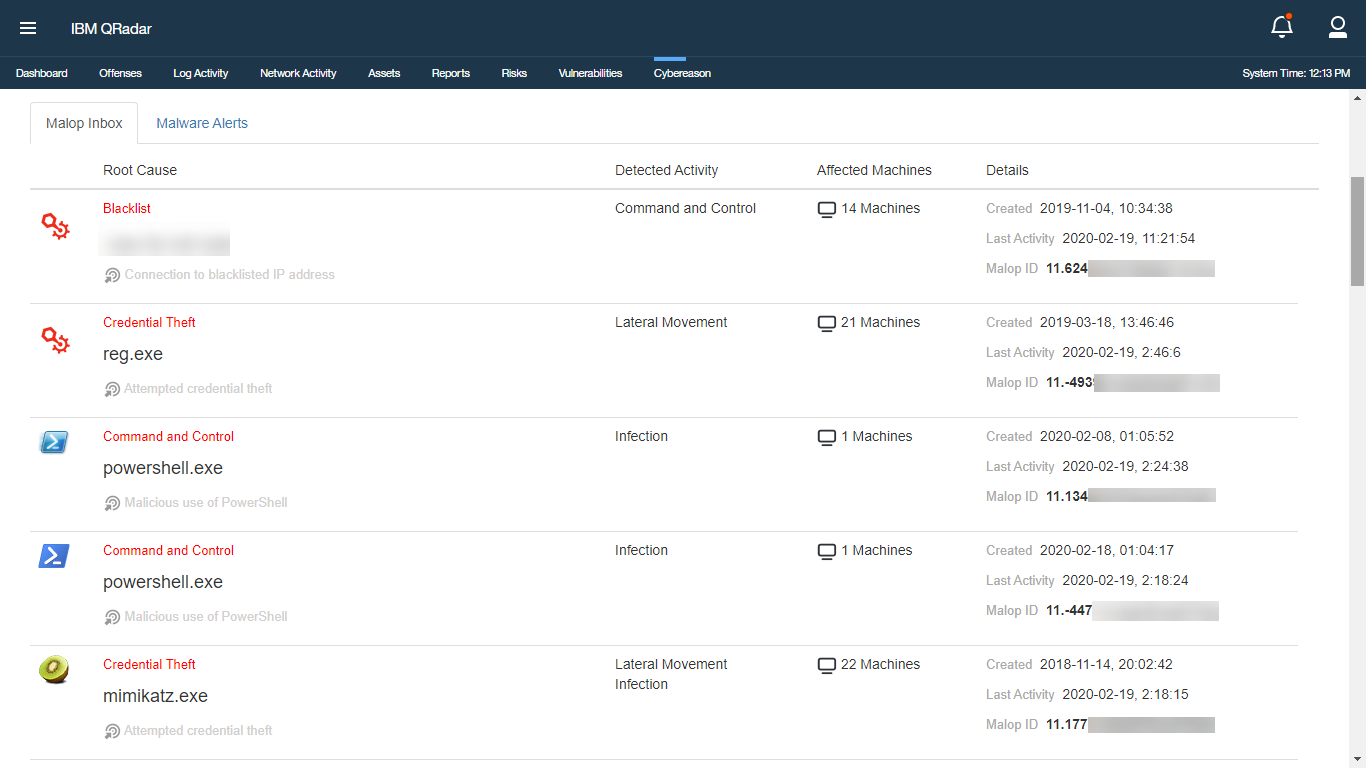1366x768 pixels.
Task: Click the chain icon before Connection to blacklisted IP
Action: [111, 274]
